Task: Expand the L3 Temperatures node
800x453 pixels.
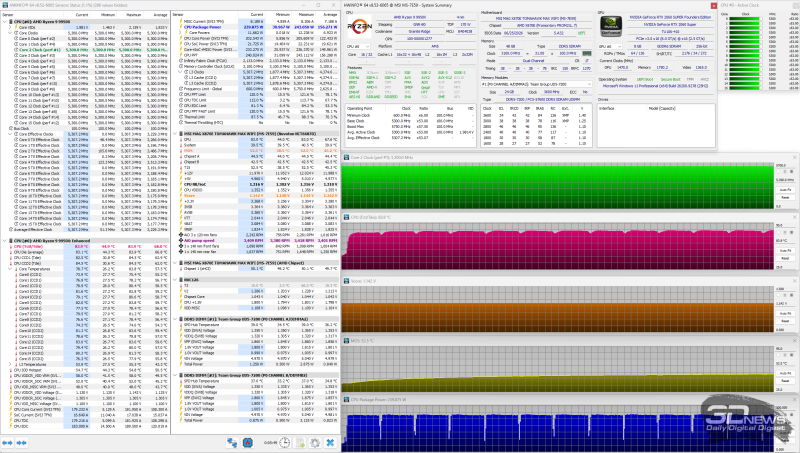Action: click(10, 365)
